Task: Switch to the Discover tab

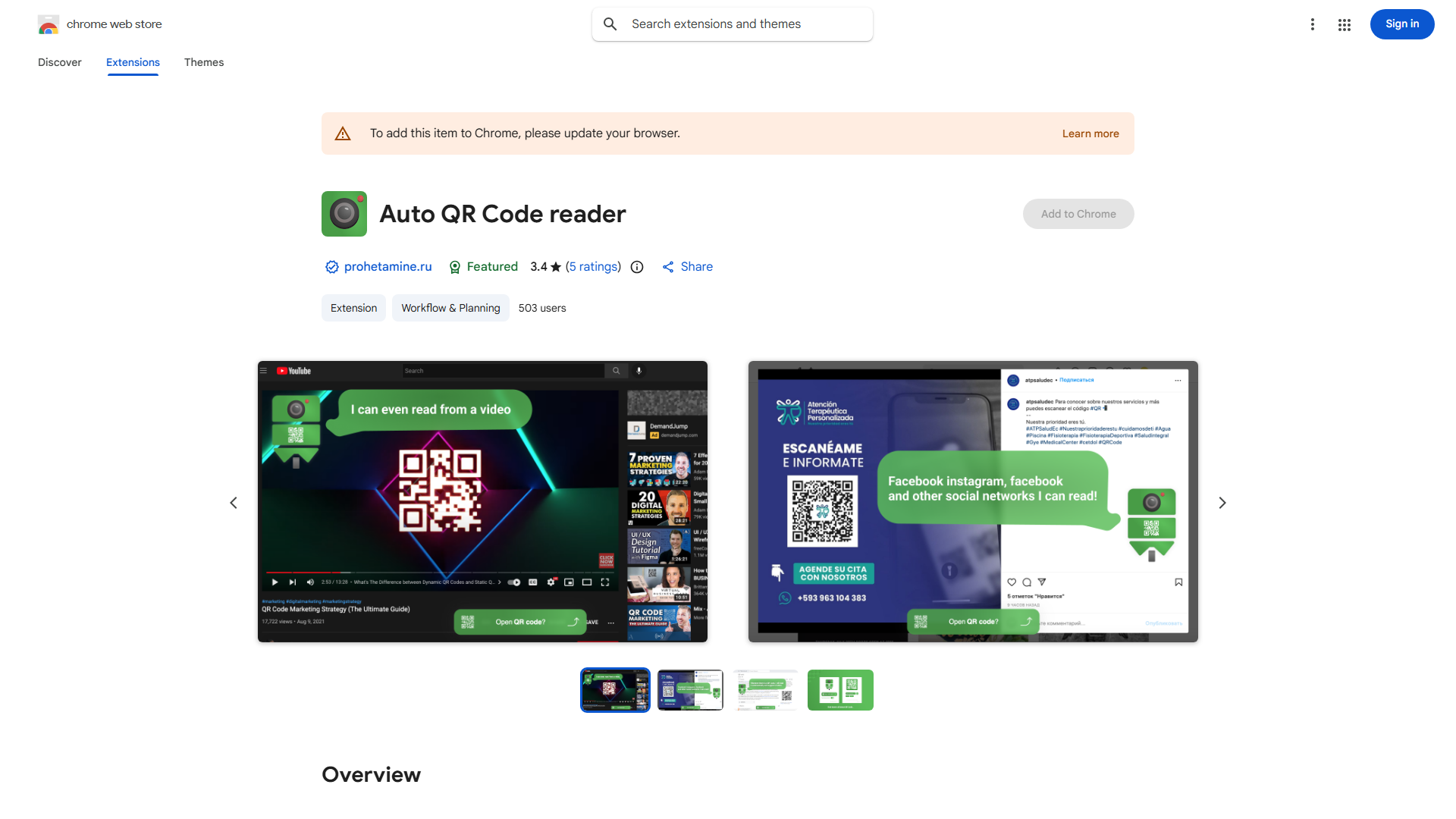Action: pyautogui.click(x=59, y=62)
